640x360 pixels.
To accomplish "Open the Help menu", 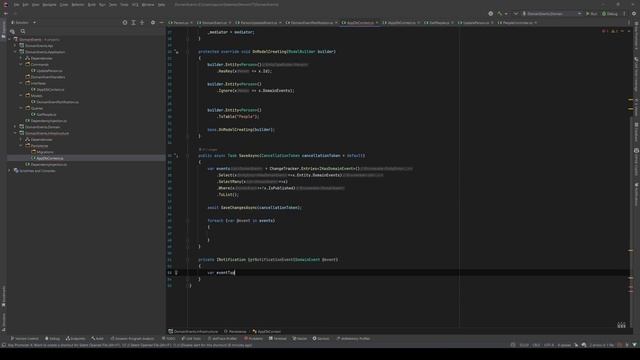I will pyautogui.click(x=162, y=4).
